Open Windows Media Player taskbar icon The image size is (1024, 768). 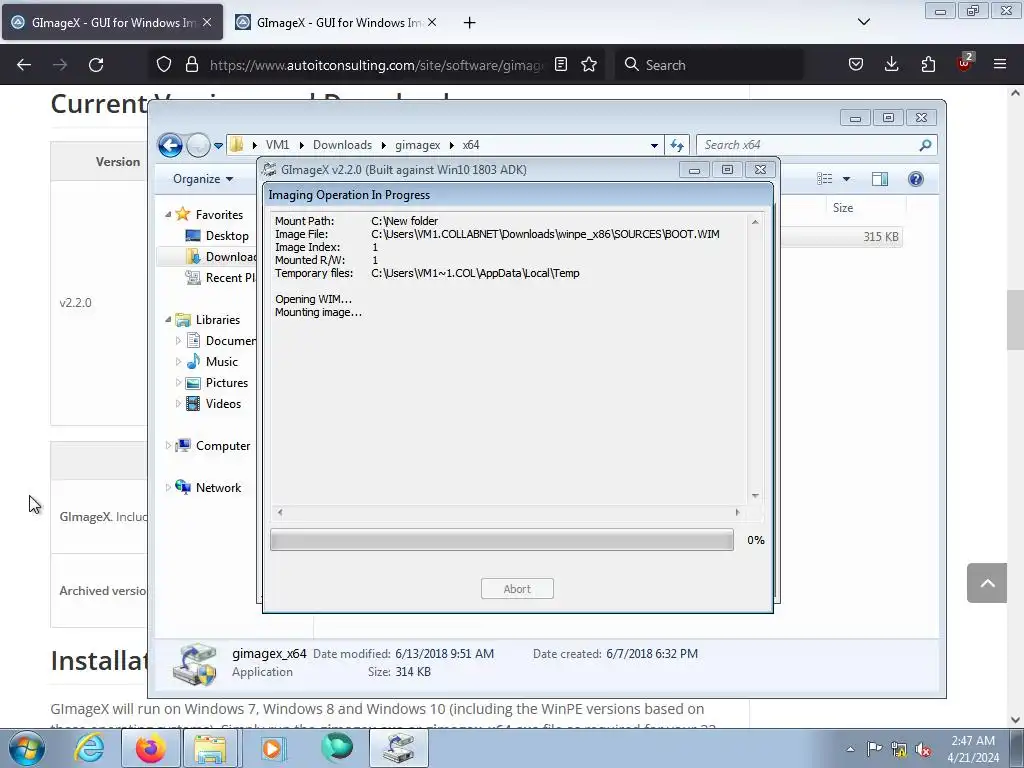coord(272,748)
